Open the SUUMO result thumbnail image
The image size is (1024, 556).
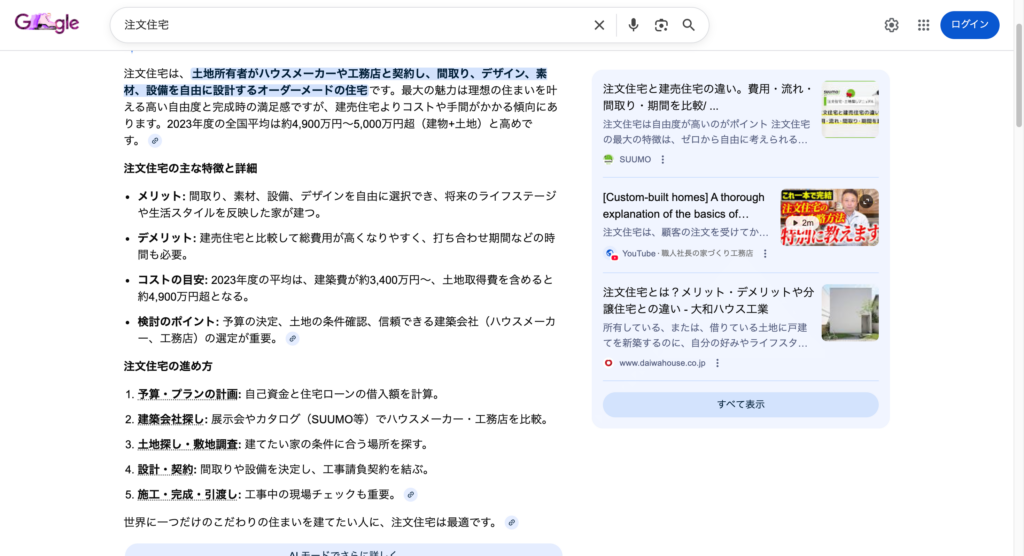pyautogui.click(x=850, y=109)
